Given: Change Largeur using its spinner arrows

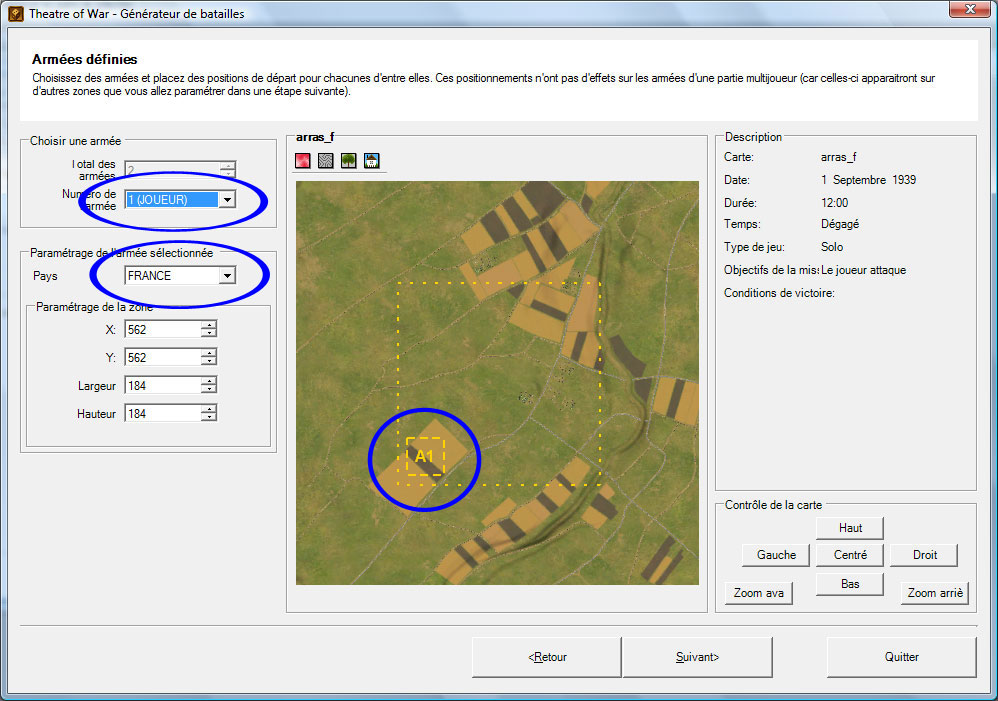Looking at the screenshot, I should tap(208, 385).
